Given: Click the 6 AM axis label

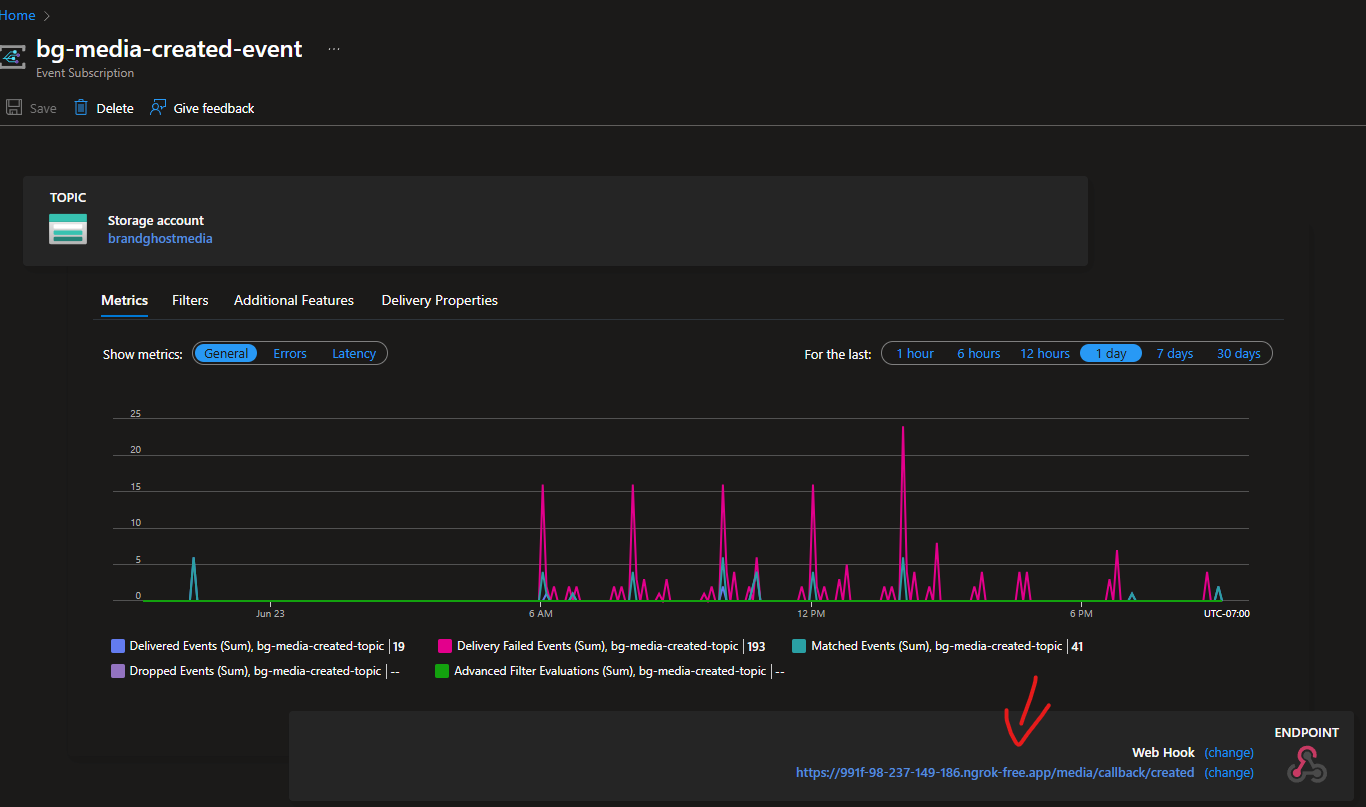Looking at the screenshot, I should click(x=541, y=613).
